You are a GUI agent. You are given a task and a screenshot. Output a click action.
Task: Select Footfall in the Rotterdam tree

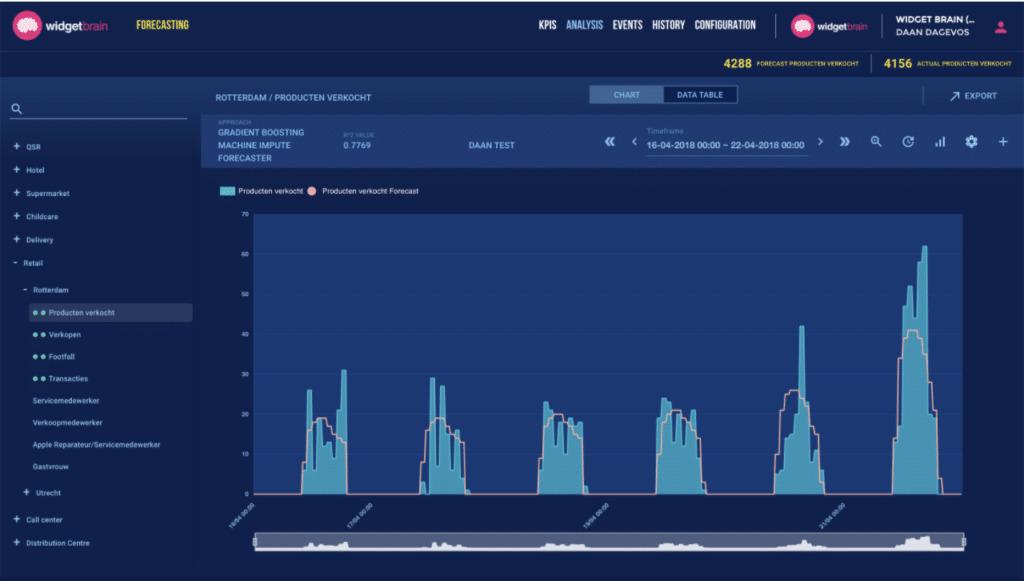pos(61,356)
